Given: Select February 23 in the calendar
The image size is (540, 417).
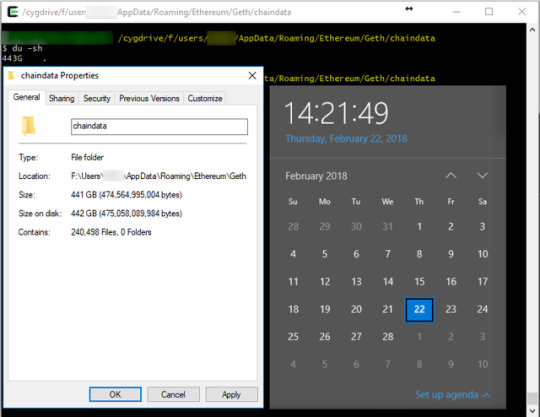Looking at the screenshot, I should pyautogui.click(x=451, y=309).
